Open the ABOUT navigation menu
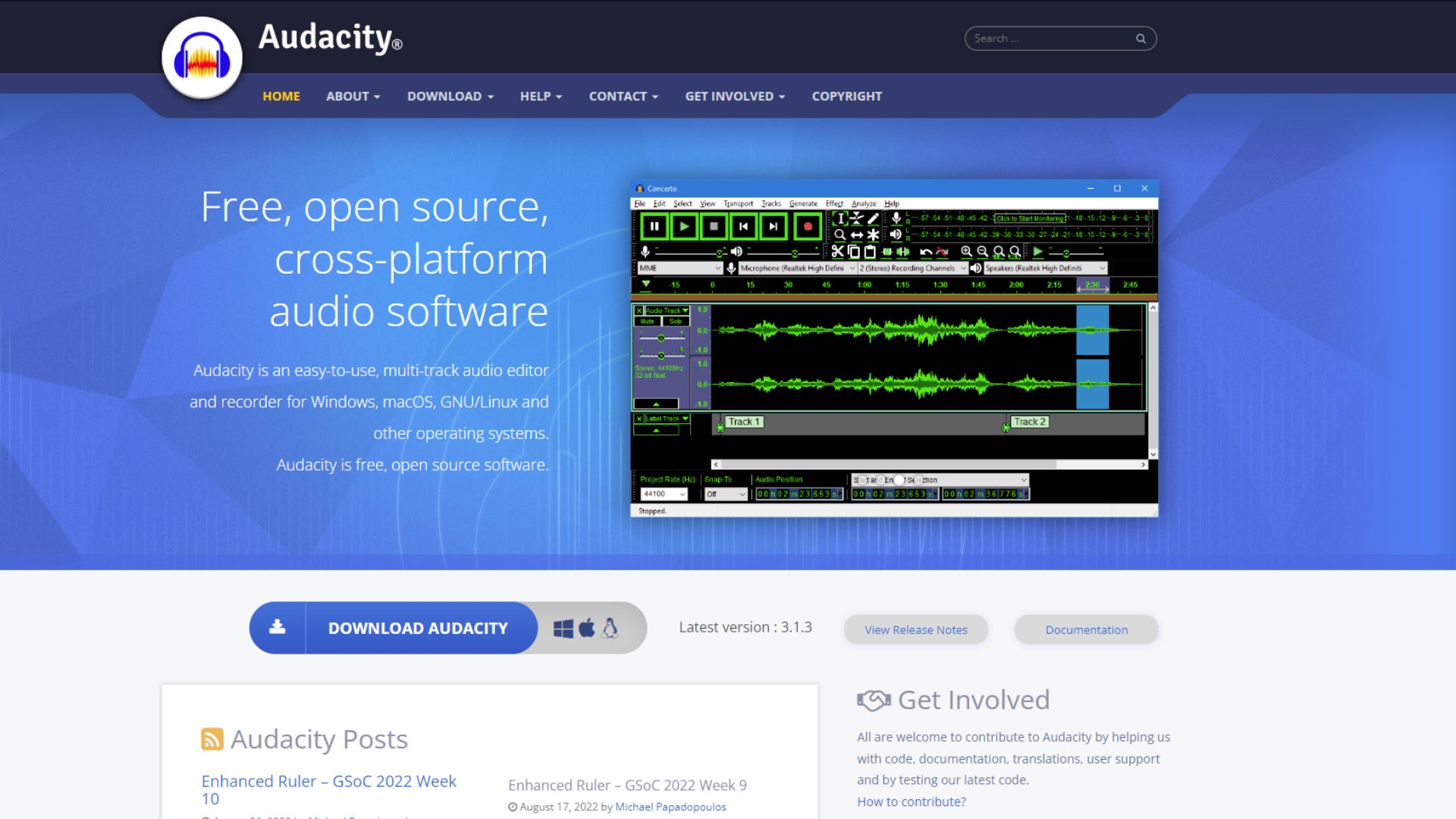 353,96
